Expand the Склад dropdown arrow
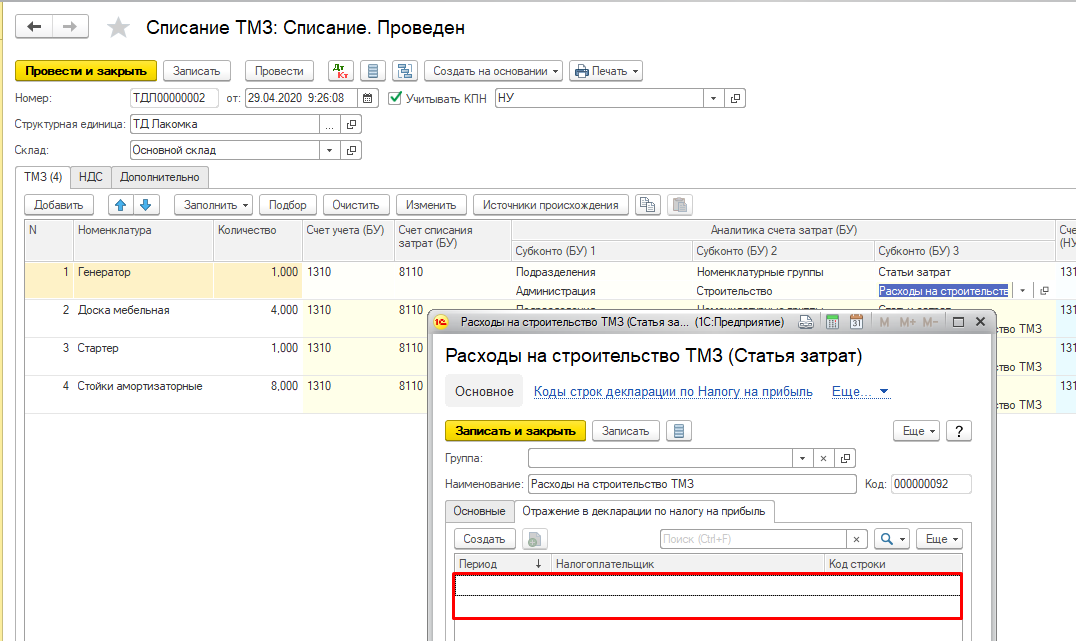Image resolution: width=1076 pixels, height=641 pixels. (x=329, y=150)
